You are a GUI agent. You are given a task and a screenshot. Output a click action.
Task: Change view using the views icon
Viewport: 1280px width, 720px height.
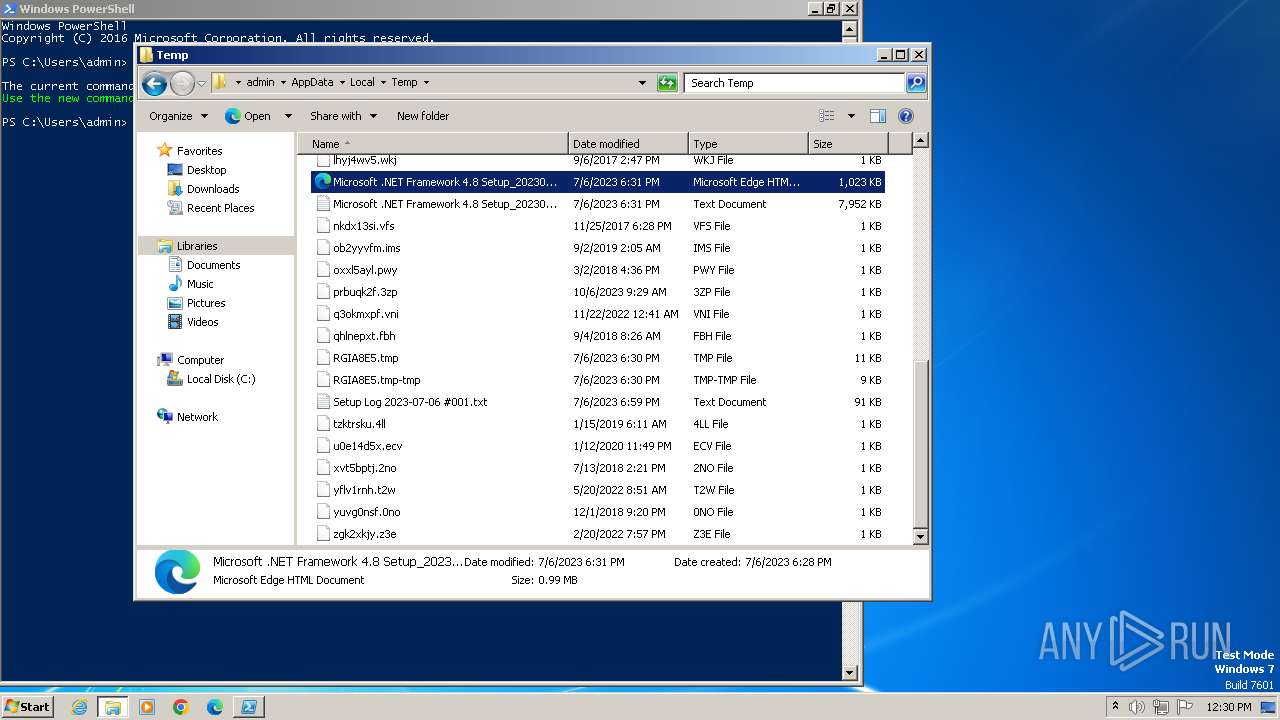pos(827,116)
